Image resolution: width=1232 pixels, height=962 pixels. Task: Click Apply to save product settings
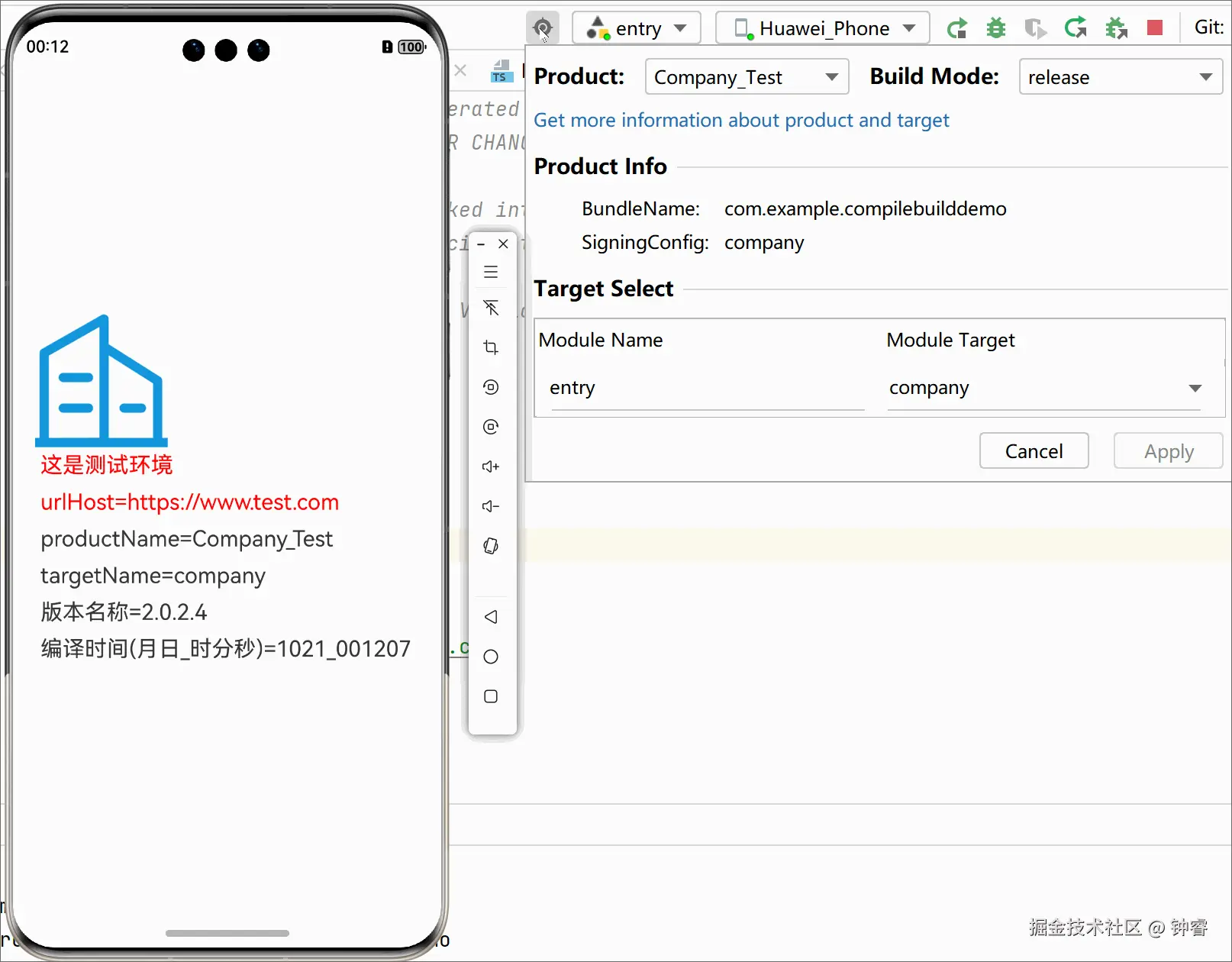[1167, 450]
